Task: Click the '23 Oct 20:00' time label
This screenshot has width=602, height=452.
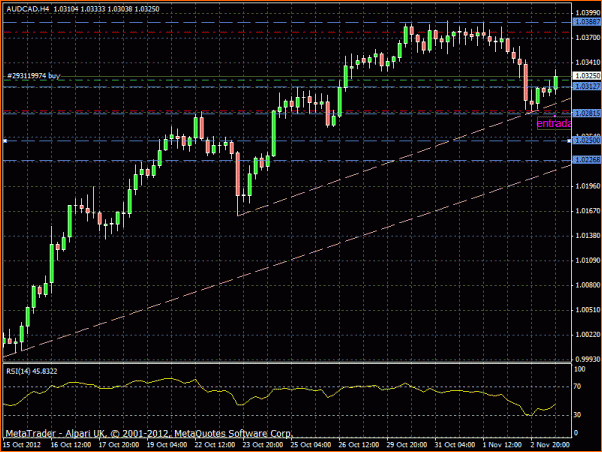Action: pos(263,445)
